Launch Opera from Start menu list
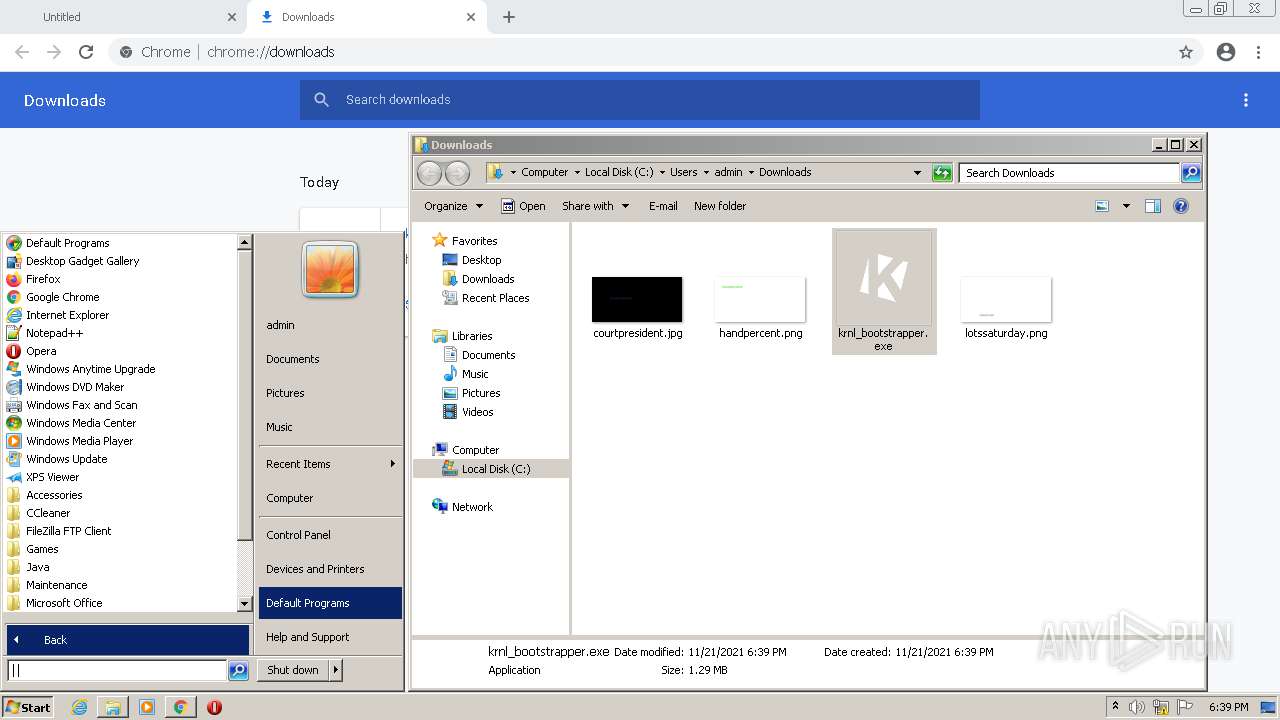 [41, 351]
